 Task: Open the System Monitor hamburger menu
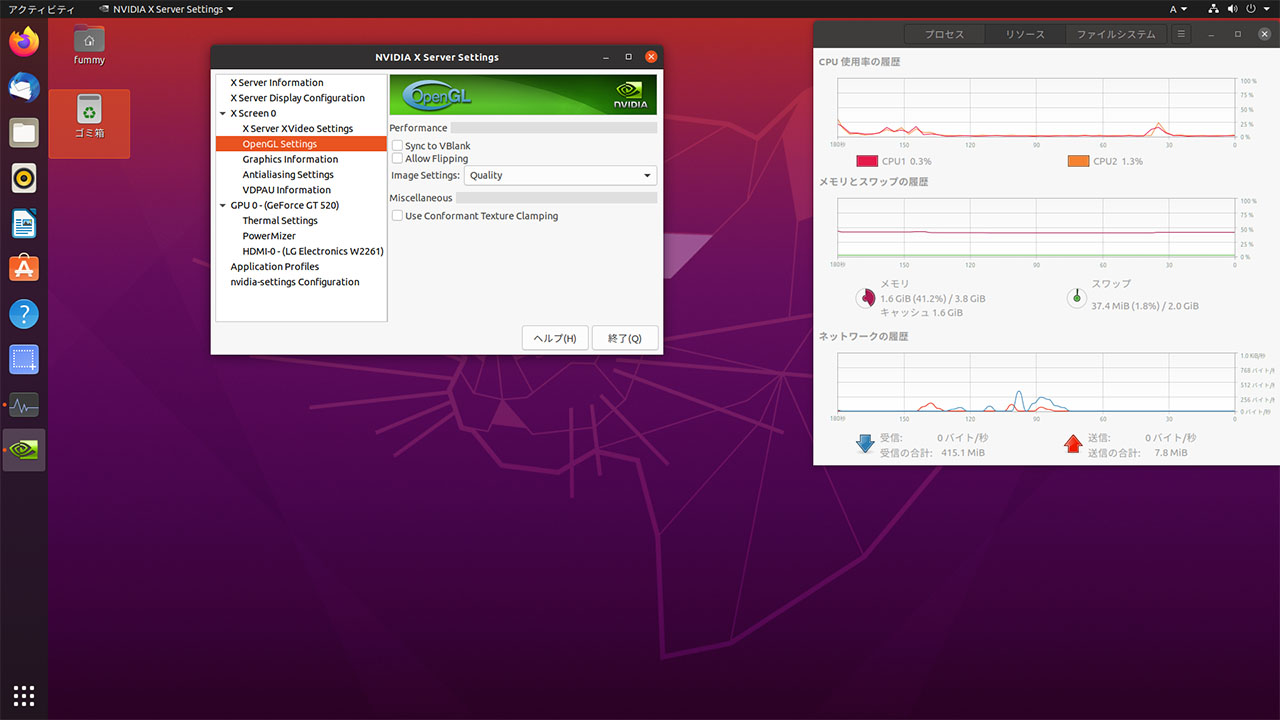tap(1181, 34)
